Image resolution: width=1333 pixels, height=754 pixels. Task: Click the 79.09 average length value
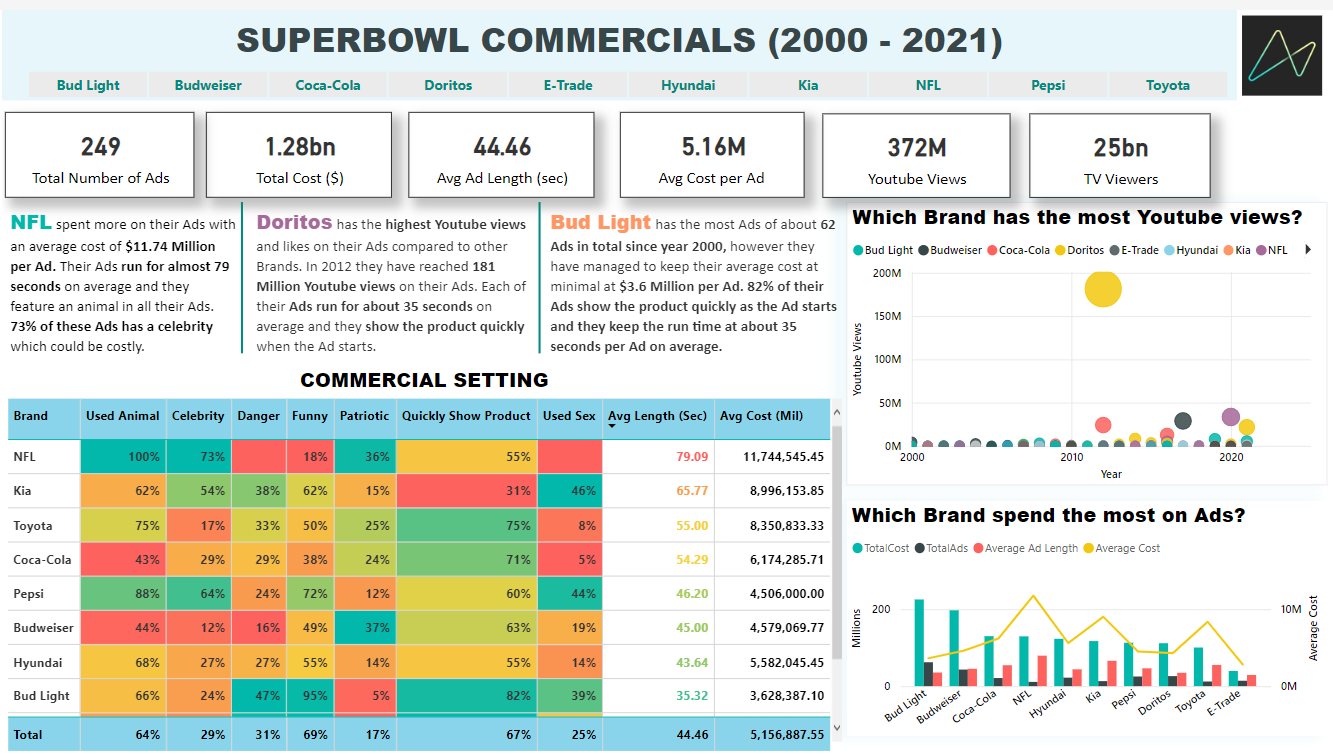click(x=692, y=456)
